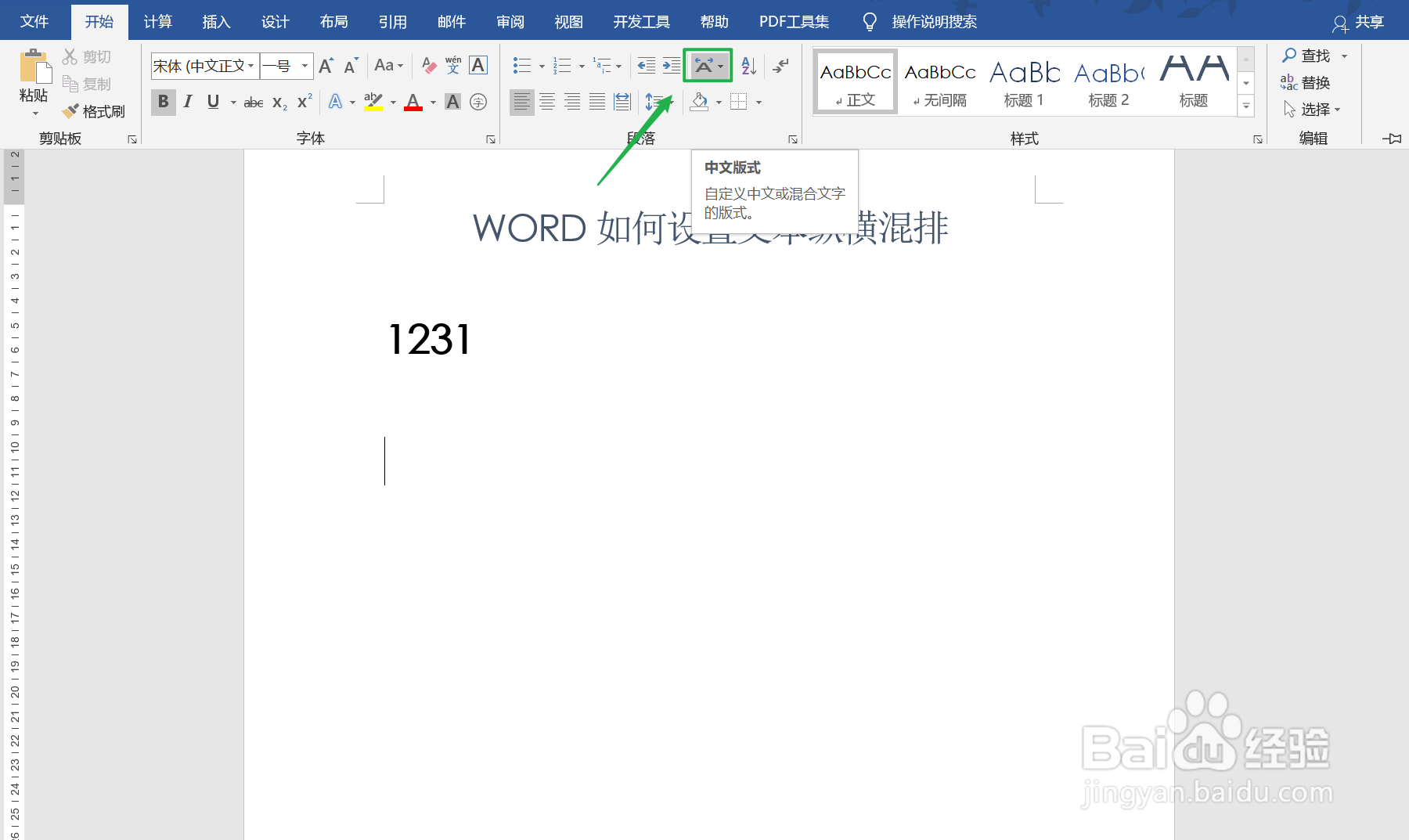1409x840 pixels.
Task: Show or hide paragraph marks
Action: pyautogui.click(x=780, y=66)
